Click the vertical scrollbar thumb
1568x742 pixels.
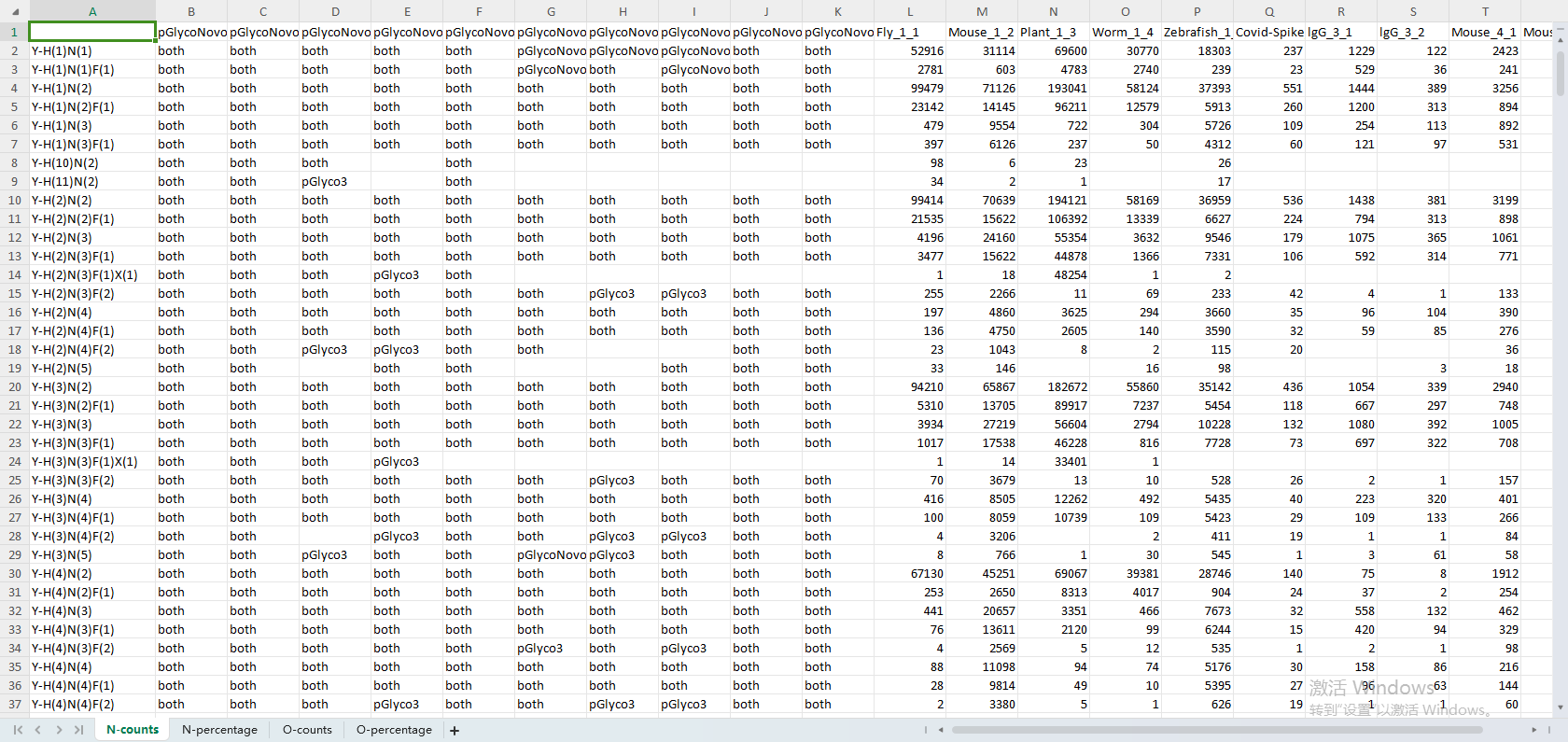tap(1560, 75)
